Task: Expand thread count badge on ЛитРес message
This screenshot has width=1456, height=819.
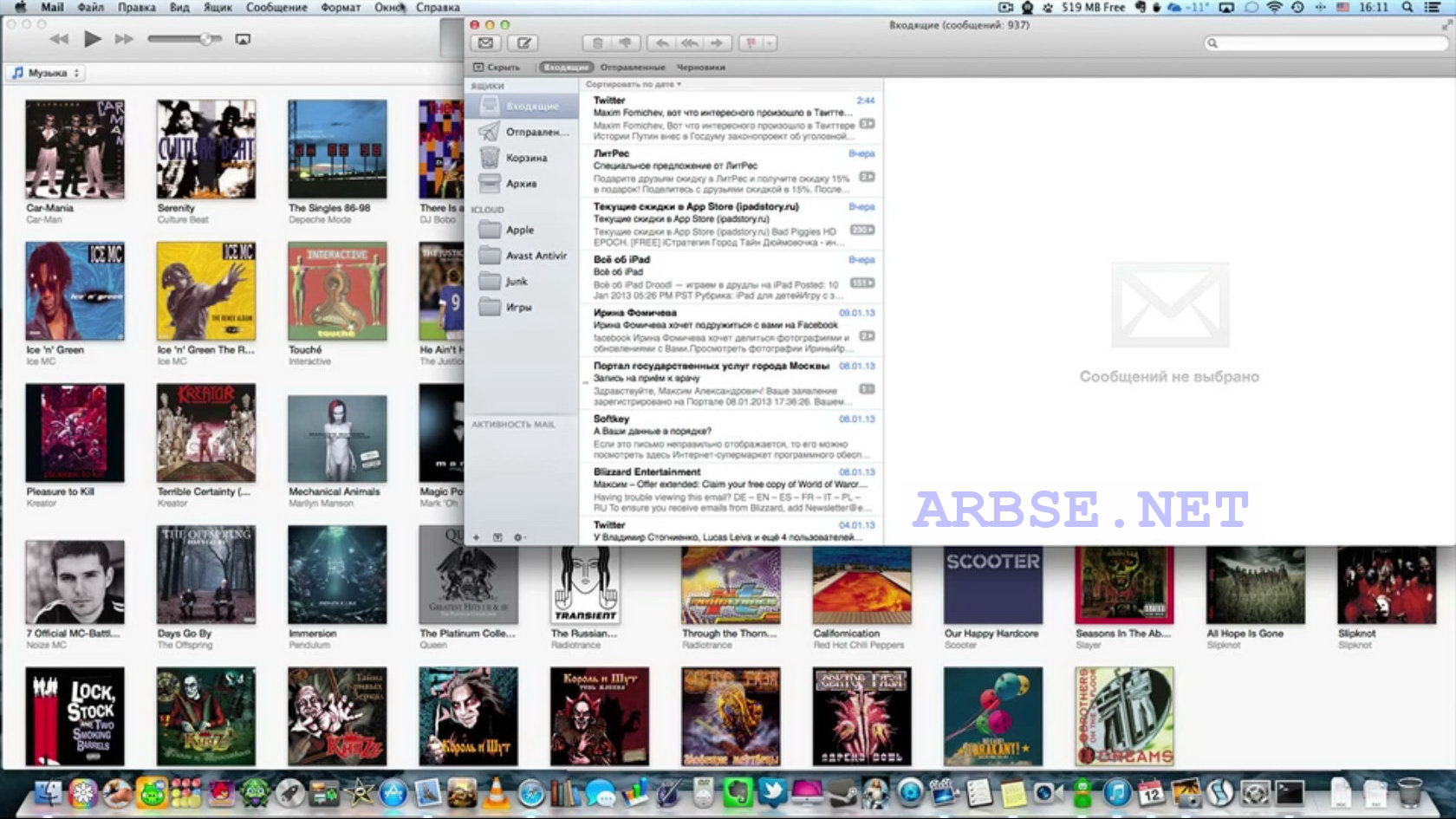Action: pos(867,177)
